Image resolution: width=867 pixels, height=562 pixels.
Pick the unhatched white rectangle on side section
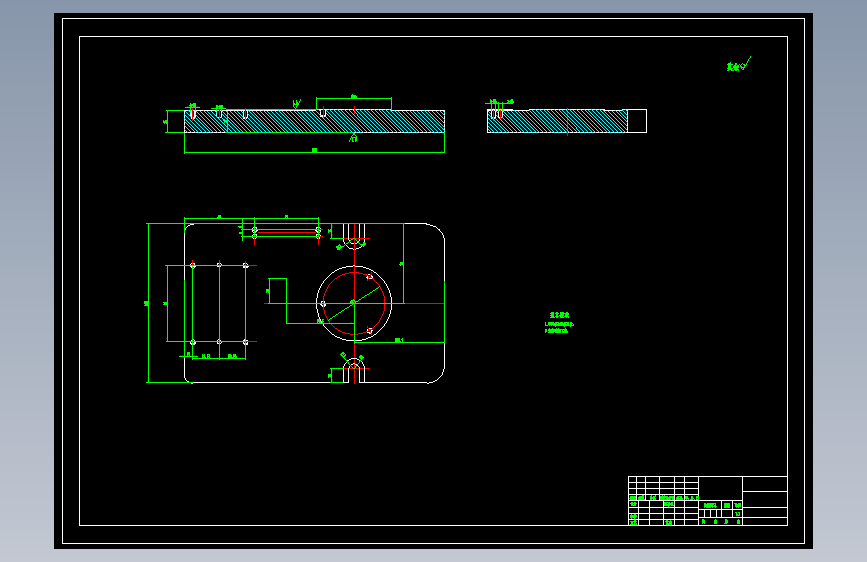coord(637,121)
